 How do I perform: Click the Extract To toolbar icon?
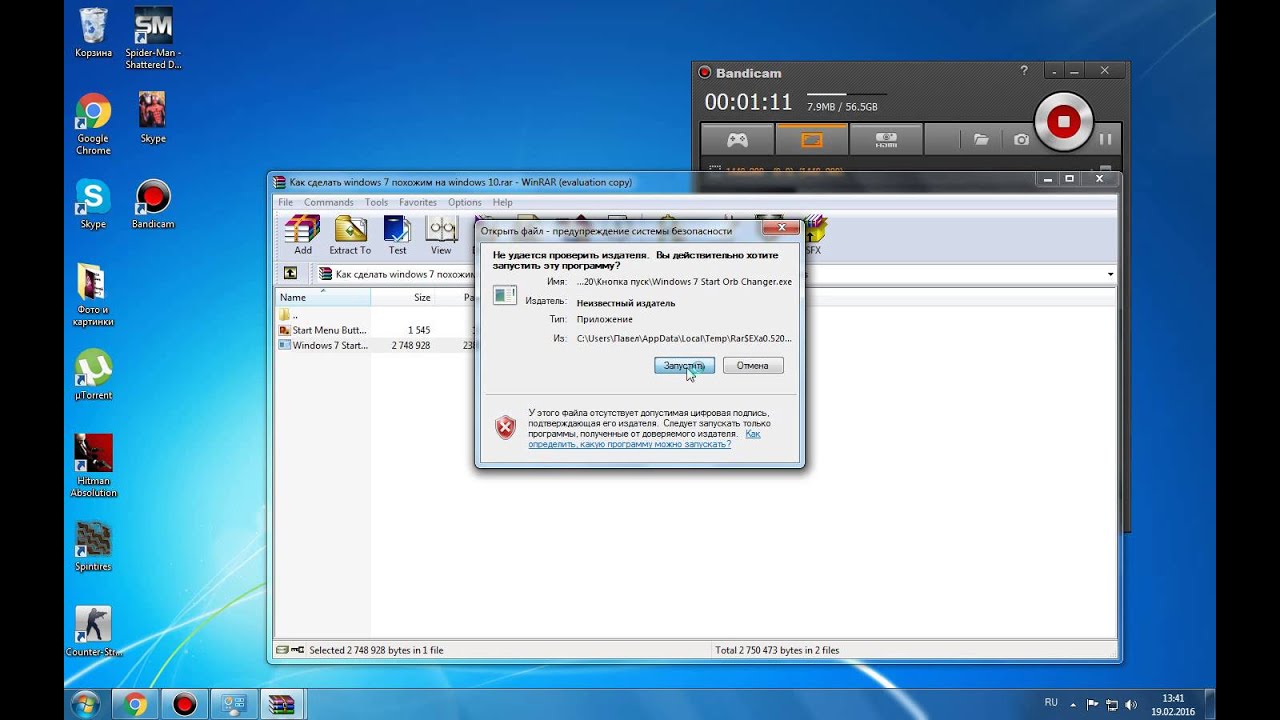click(350, 235)
